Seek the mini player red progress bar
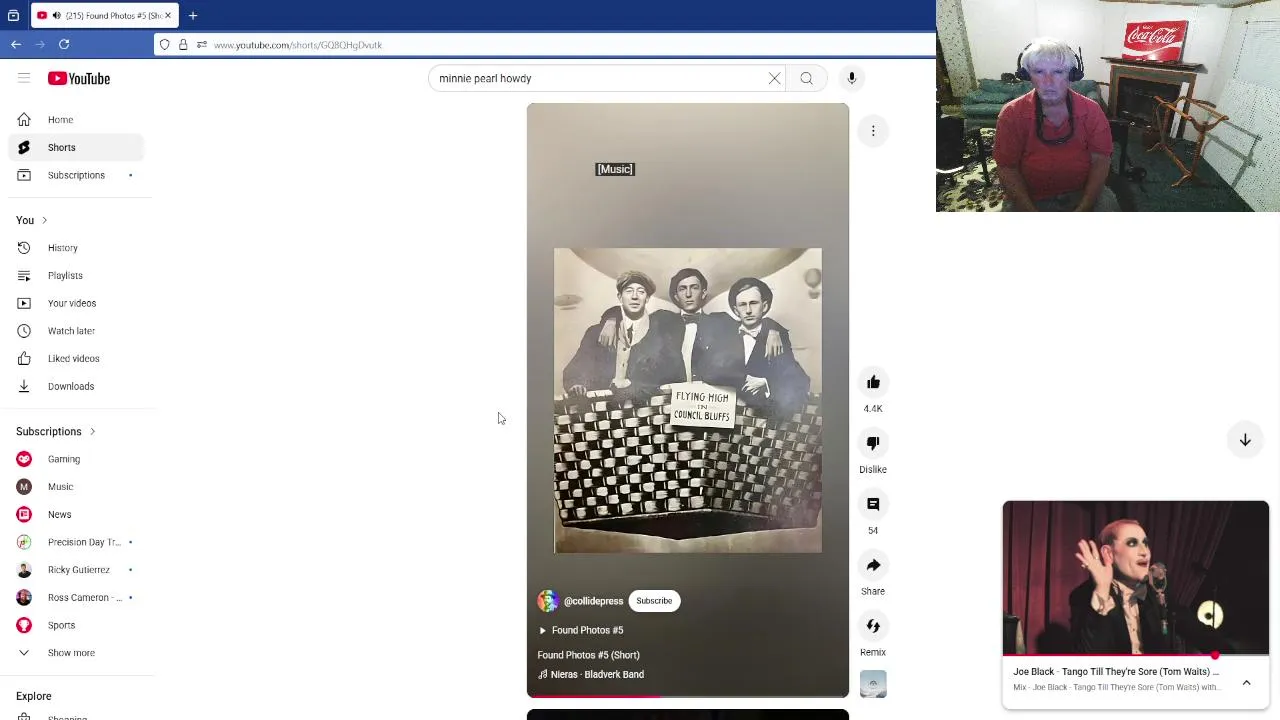The width and height of the screenshot is (1280, 720). point(1136,656)
